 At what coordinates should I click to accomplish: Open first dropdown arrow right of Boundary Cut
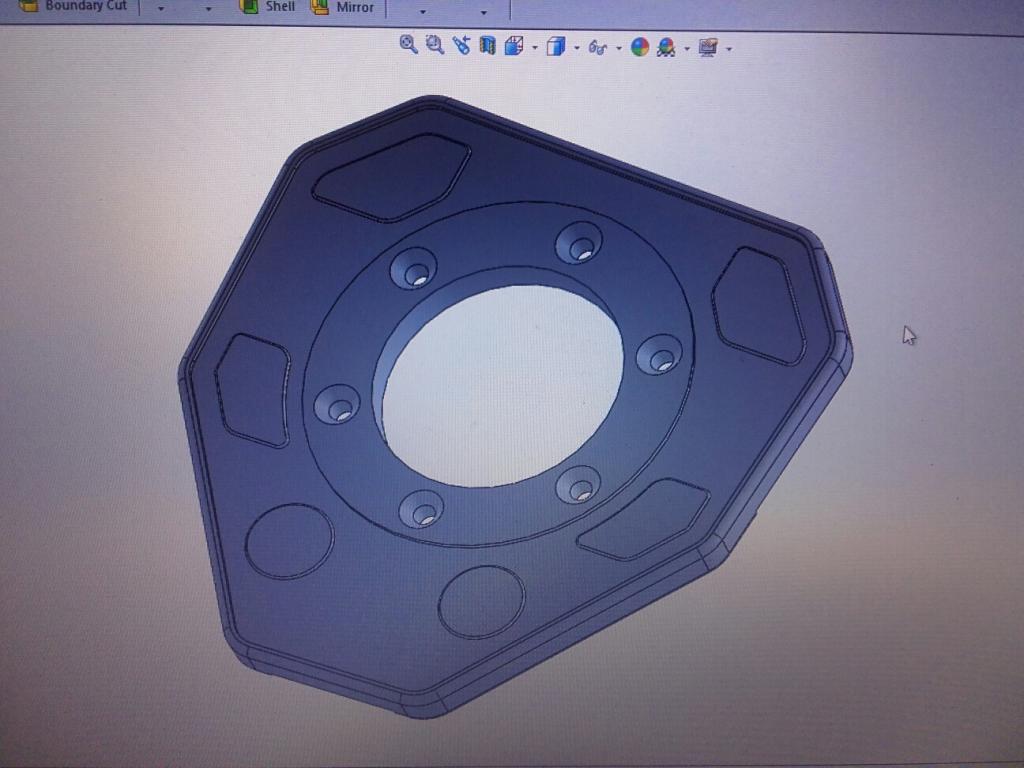click(161, 9)
